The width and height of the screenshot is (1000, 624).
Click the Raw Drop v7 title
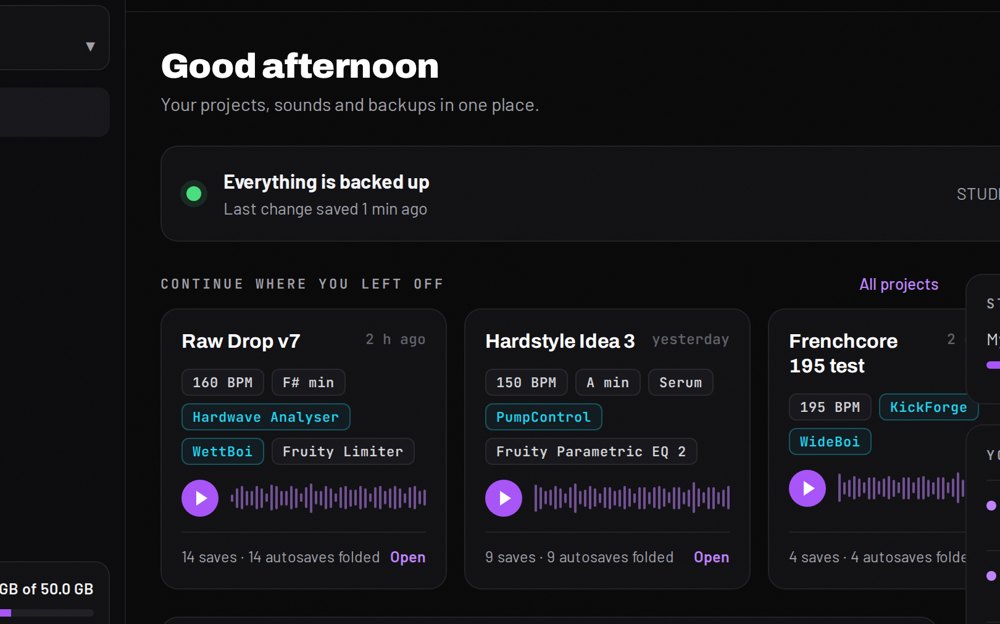click(240, 341)
